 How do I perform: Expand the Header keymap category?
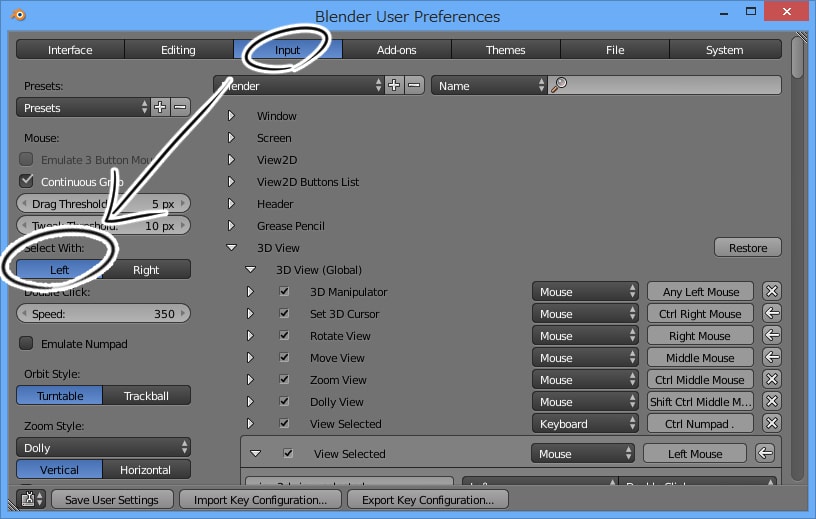coord(232,204)
